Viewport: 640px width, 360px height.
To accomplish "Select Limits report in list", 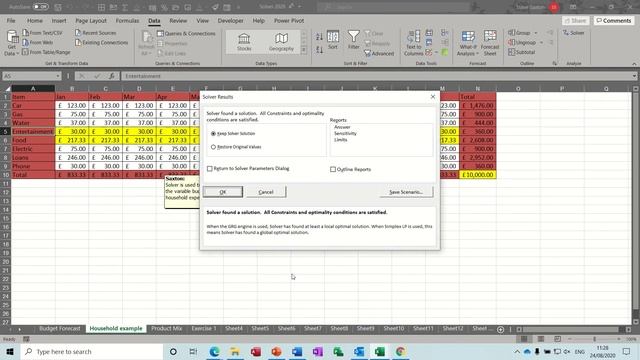I will 340,140.
